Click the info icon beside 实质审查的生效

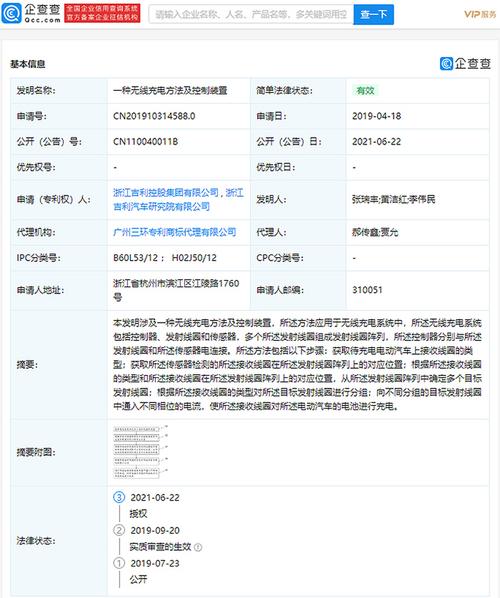click(x=198, y=547)
